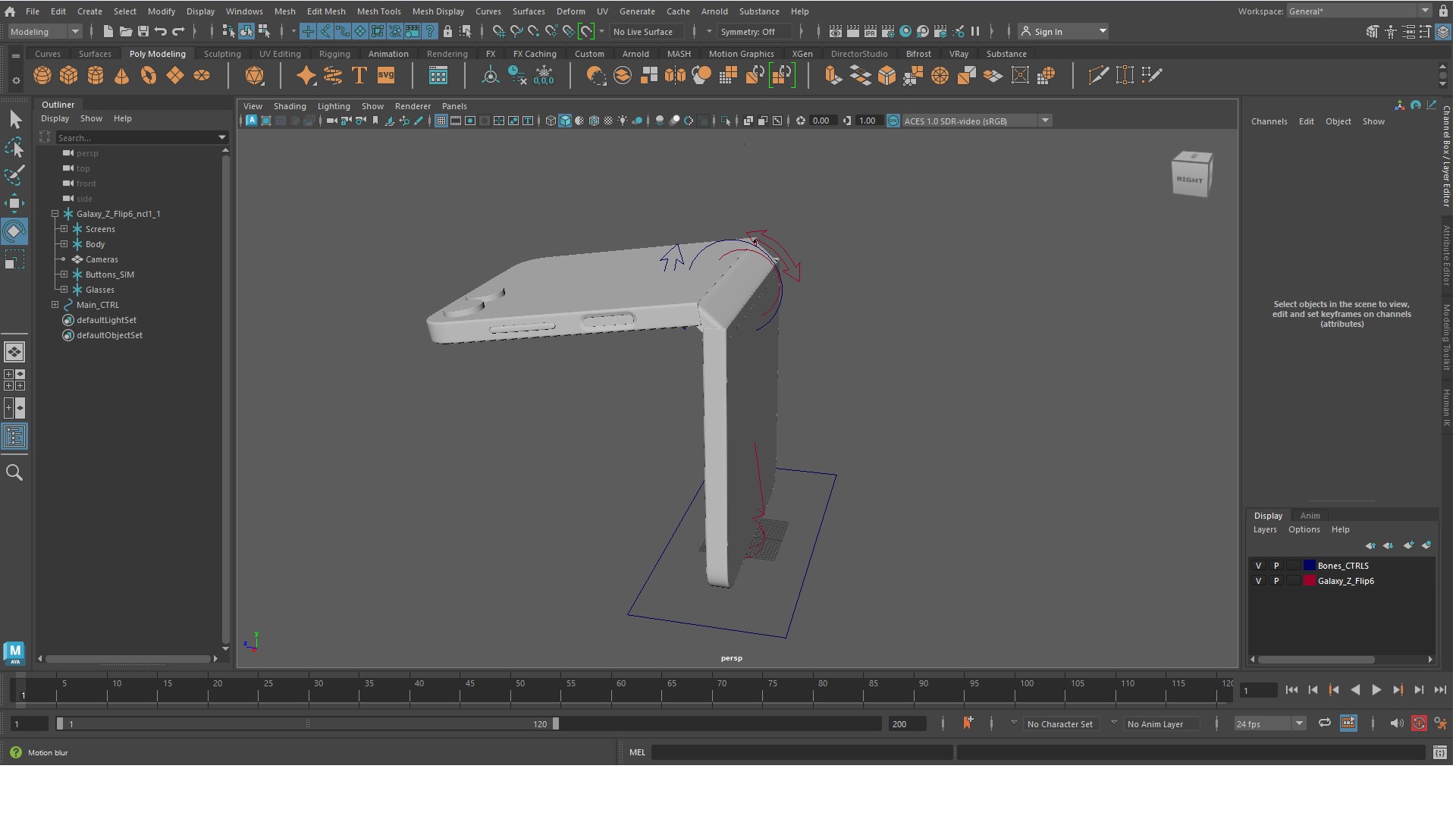Open the Modeling menu set dropdown

(x=44, y=32)
